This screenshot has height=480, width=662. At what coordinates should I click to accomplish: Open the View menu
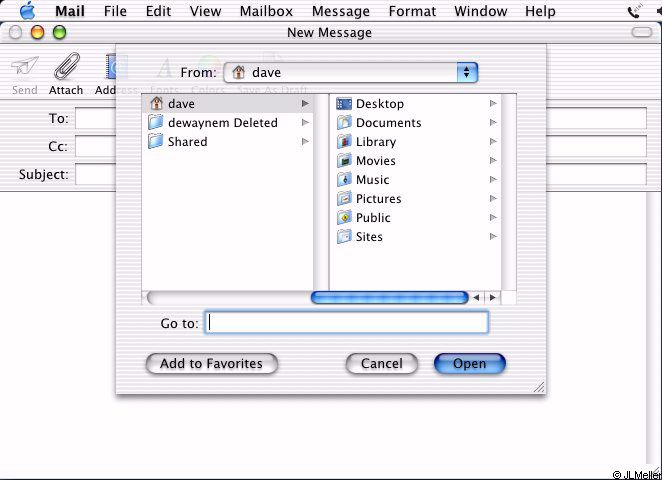[x=205, y=11]
